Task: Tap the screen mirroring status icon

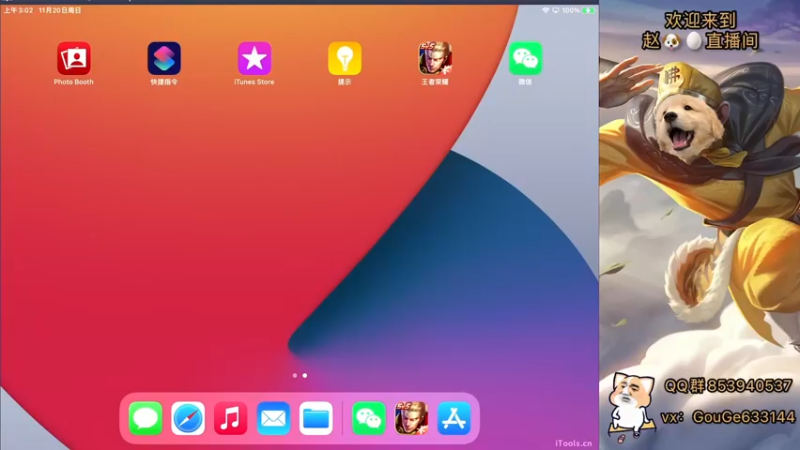Action: [556, 10]
